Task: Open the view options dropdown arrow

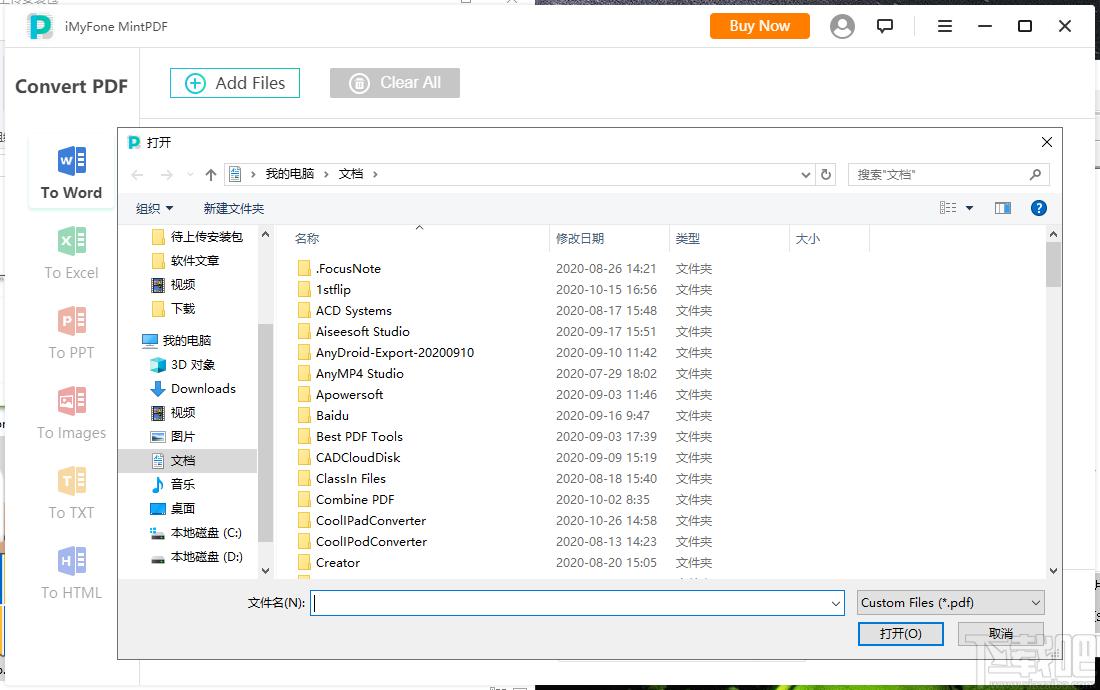Action: click(970, 208)
